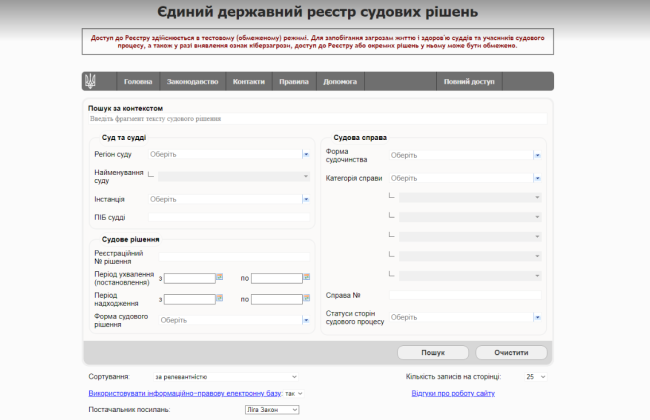The image size is (650, 420).
Task: Open the Допомога menu item
Action: click(340, 82)
